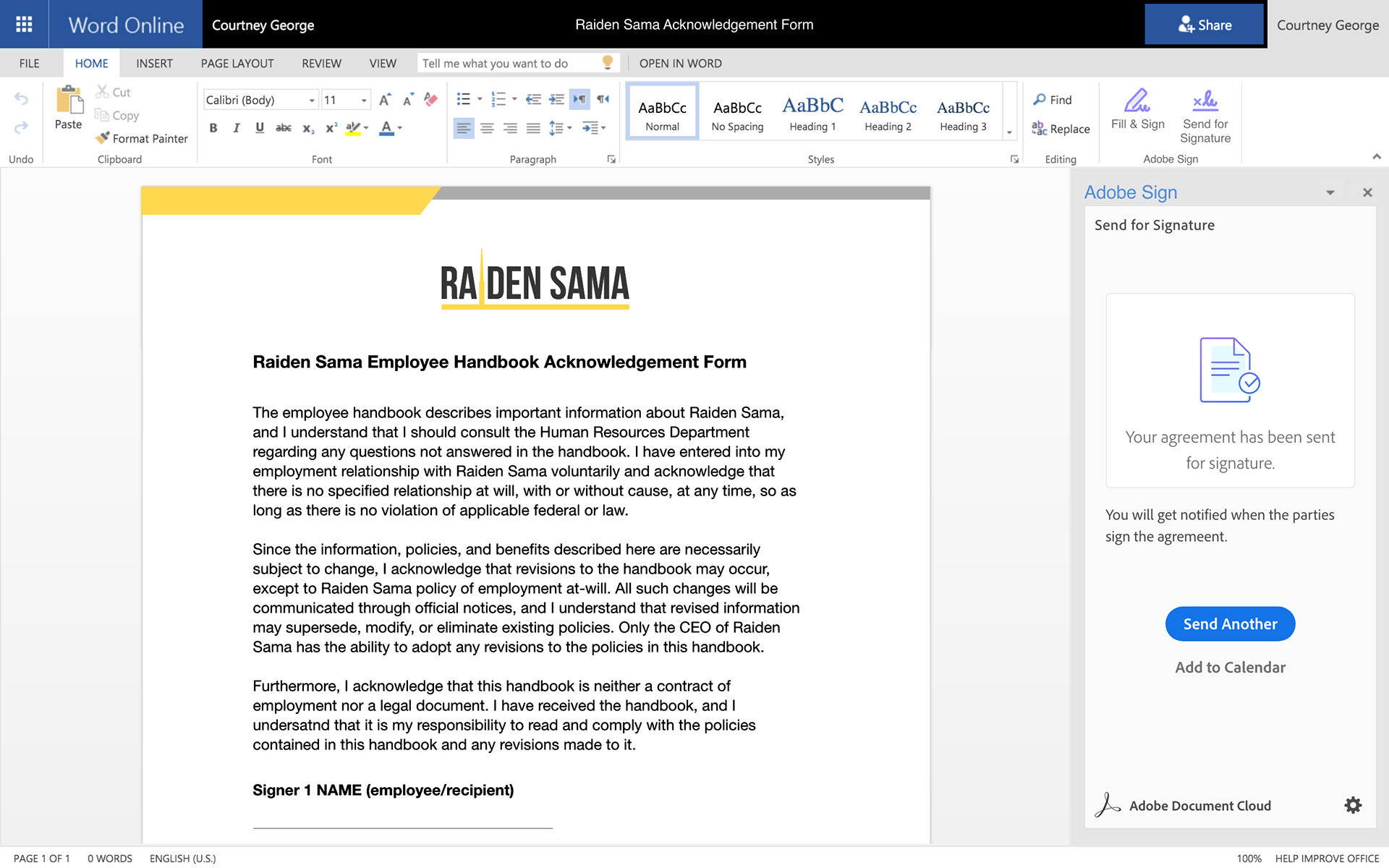This screenshot has height=868, width=1389.
Task: Open the Paragraph dialog launcher
Action: (611, 159)
